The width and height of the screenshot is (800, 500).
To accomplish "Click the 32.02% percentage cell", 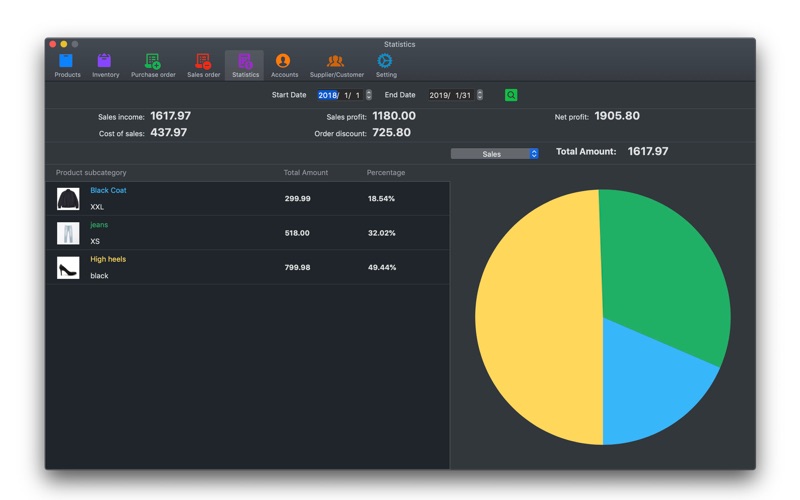I will click(382, 233).
